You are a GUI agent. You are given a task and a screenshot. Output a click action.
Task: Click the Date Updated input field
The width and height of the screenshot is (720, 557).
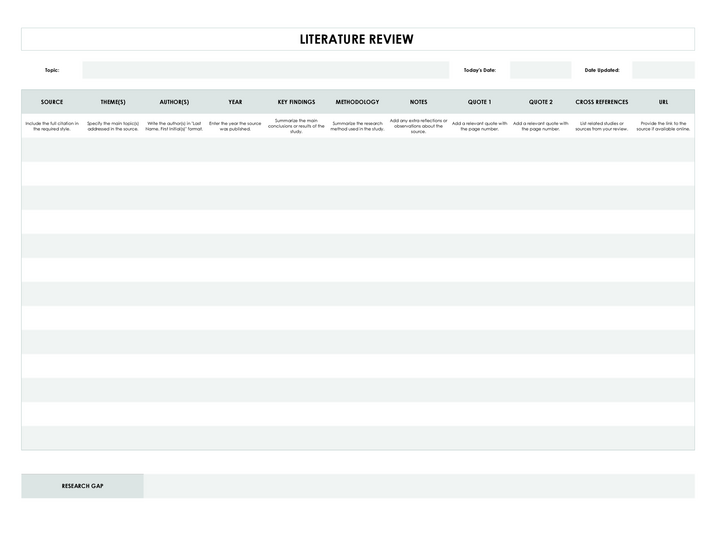[662, 70]
